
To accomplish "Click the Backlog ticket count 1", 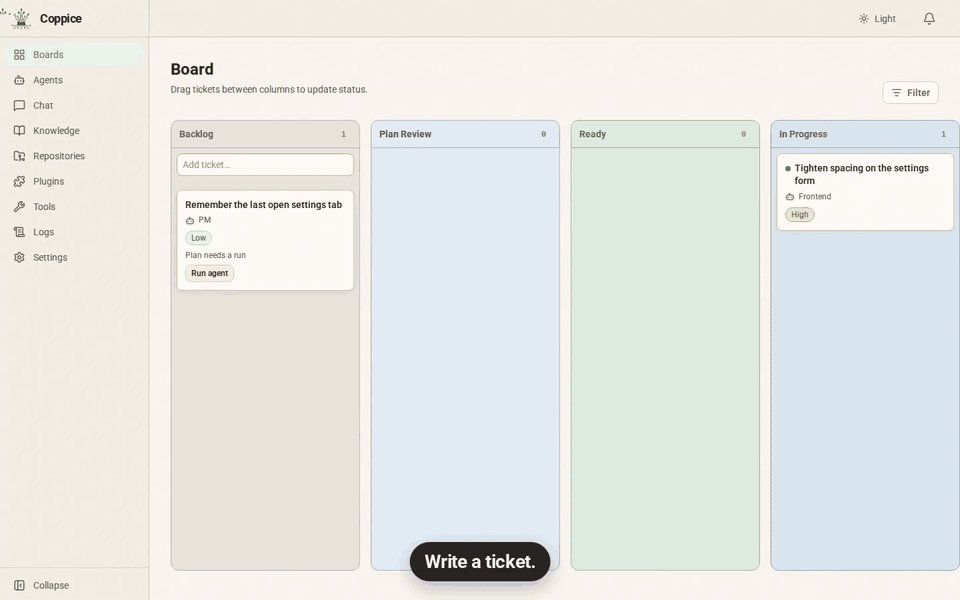I will click(x=343, y=134).
